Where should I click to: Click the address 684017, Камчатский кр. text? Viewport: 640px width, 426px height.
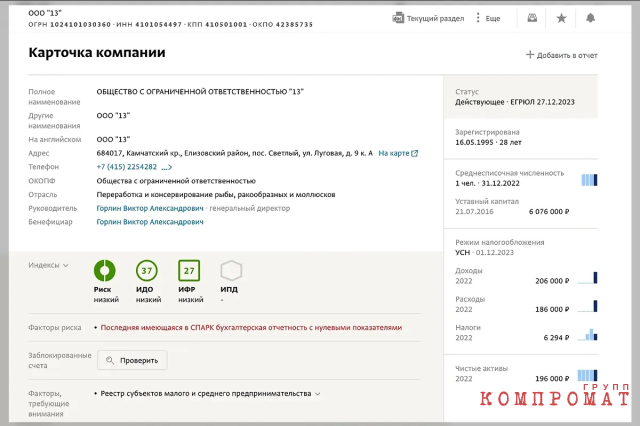235,153
